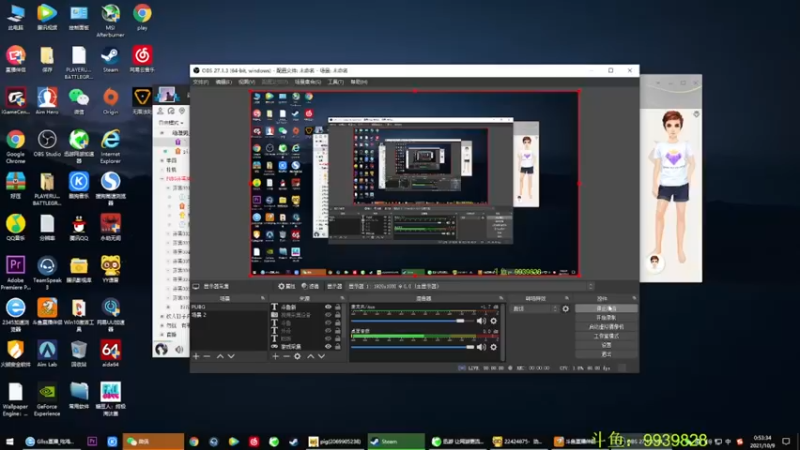800x450 pixels.
Task: Open the scene transition type dropdown
Action: 534,309
